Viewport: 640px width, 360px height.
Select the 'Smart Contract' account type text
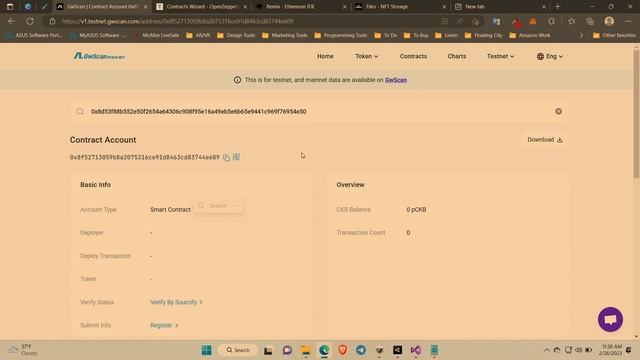[x=170, y=210]
